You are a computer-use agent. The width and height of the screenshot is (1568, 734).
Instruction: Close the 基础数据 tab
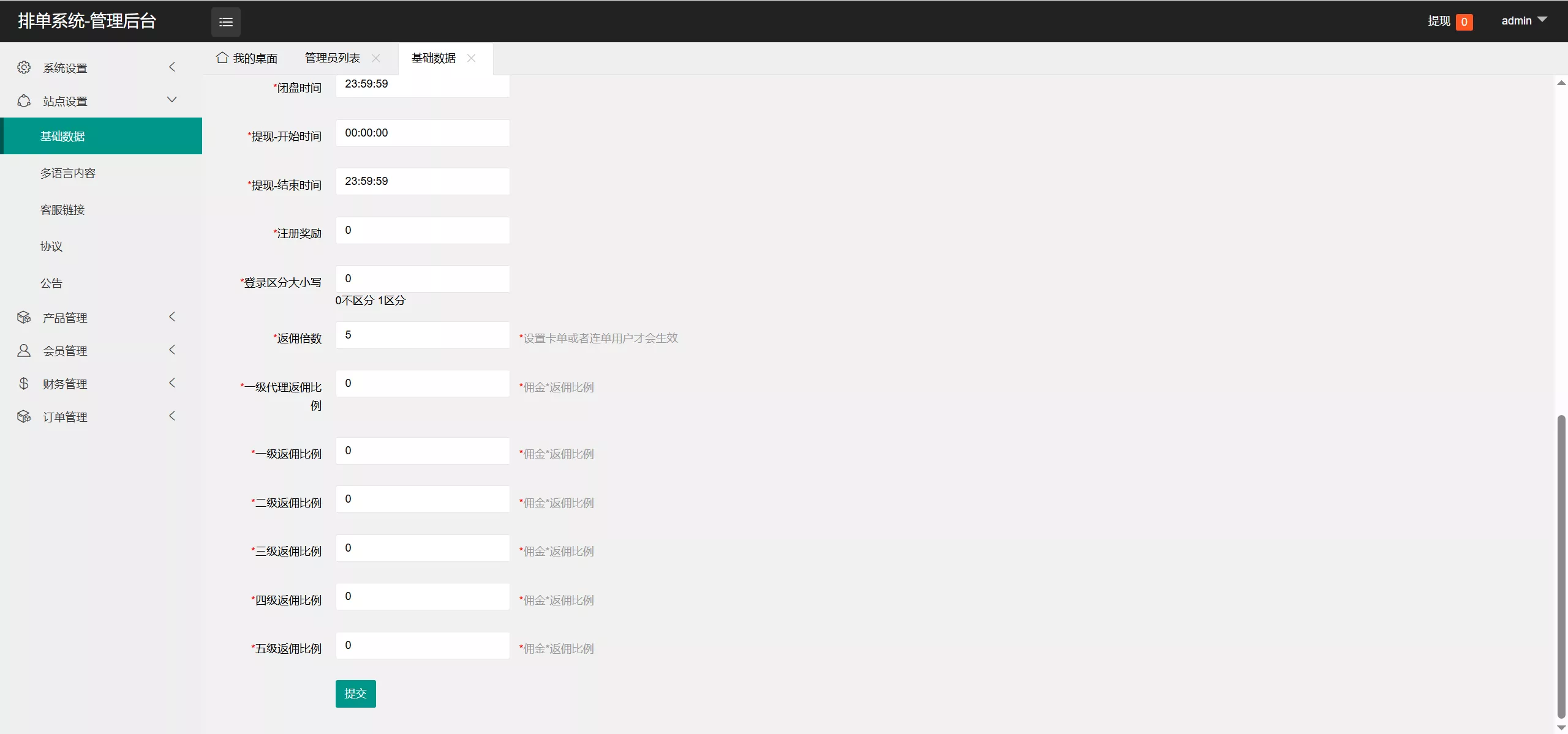click(x=471, y=58)
